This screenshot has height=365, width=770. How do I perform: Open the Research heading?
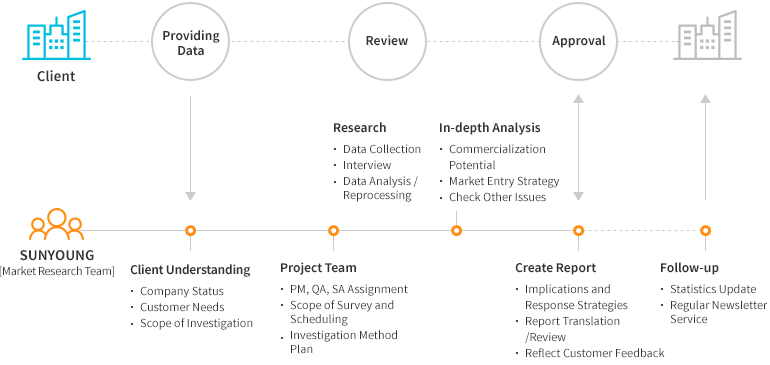coord(359,128)
